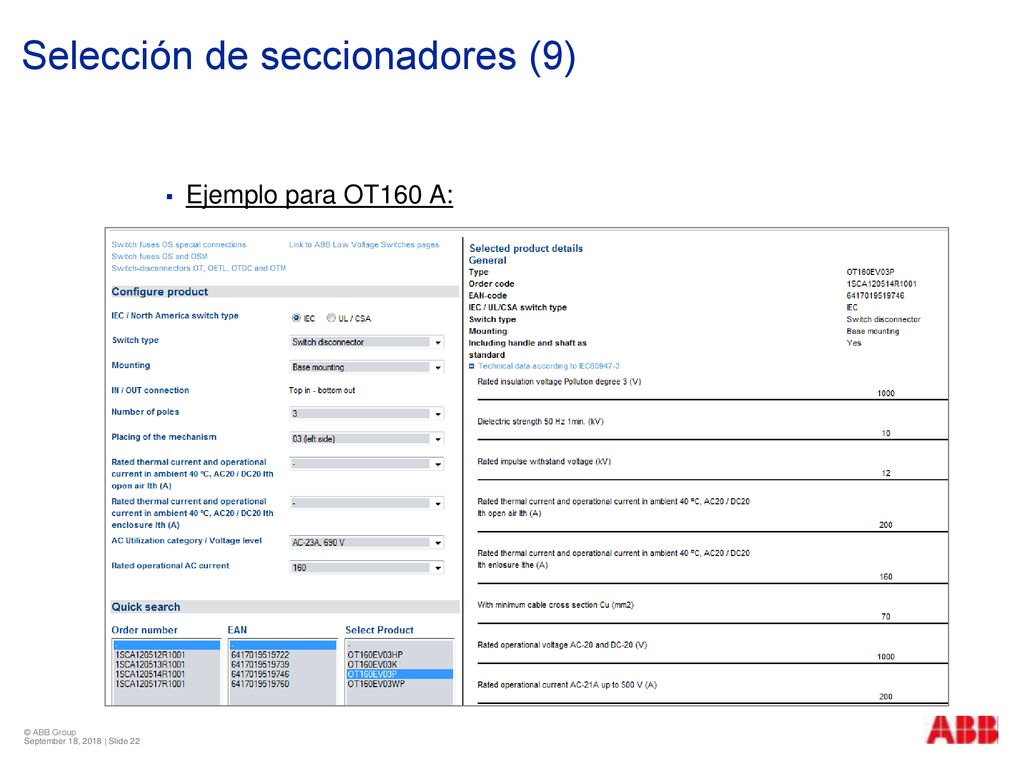This screenshot has width=1024, height=768.
Task: Select order number 1SCA120513R1001 in list
Action: coord(150,665)
